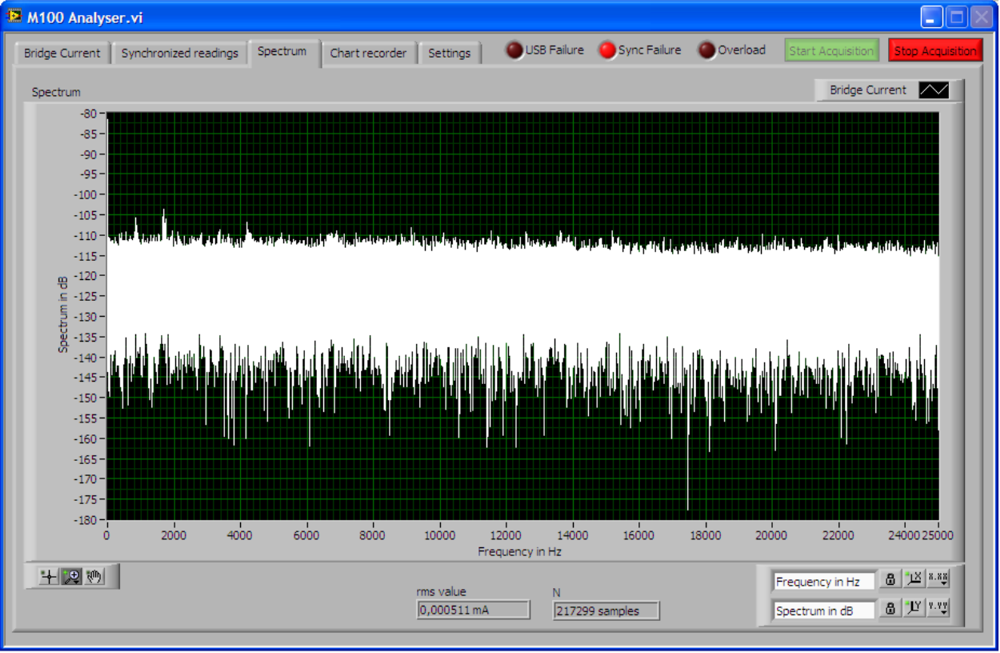
Task: Open the zoom tool options menu
Action: [78, 581]
